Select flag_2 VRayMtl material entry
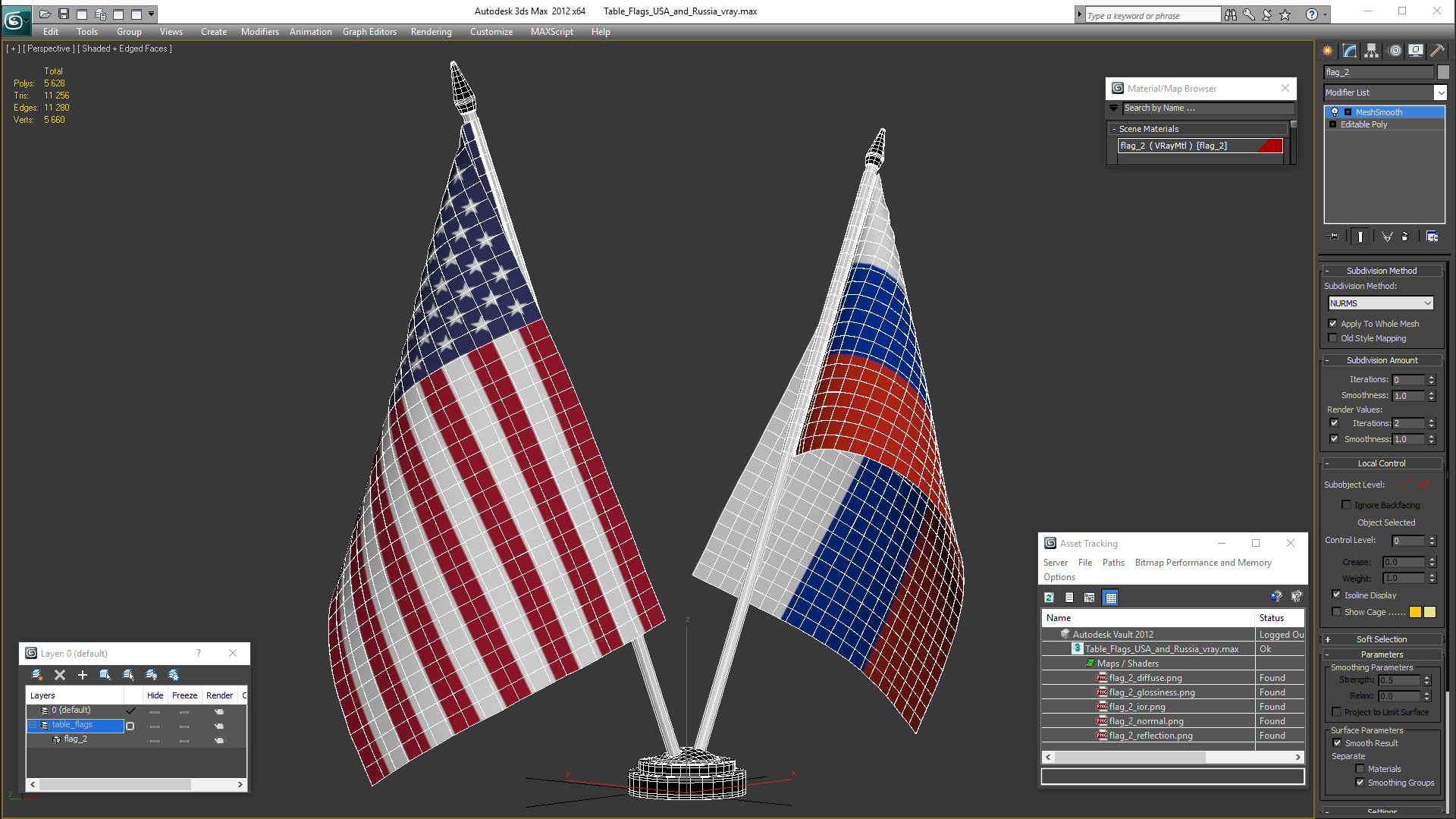This screenshot has width=1456, height=819. [1200, 146]
